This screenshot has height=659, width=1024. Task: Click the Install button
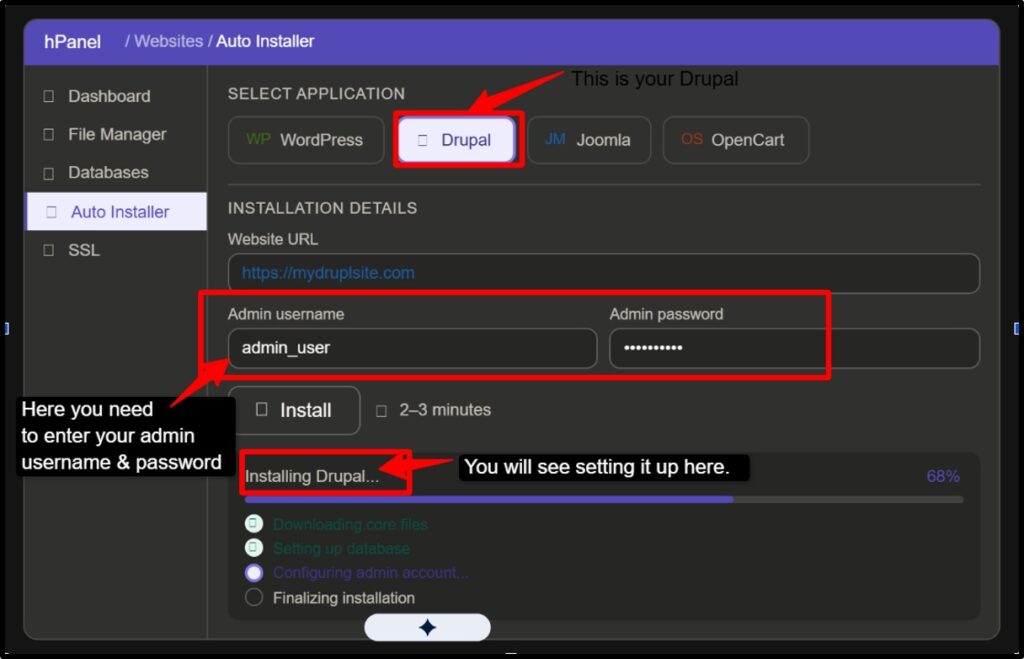(294, 410)
